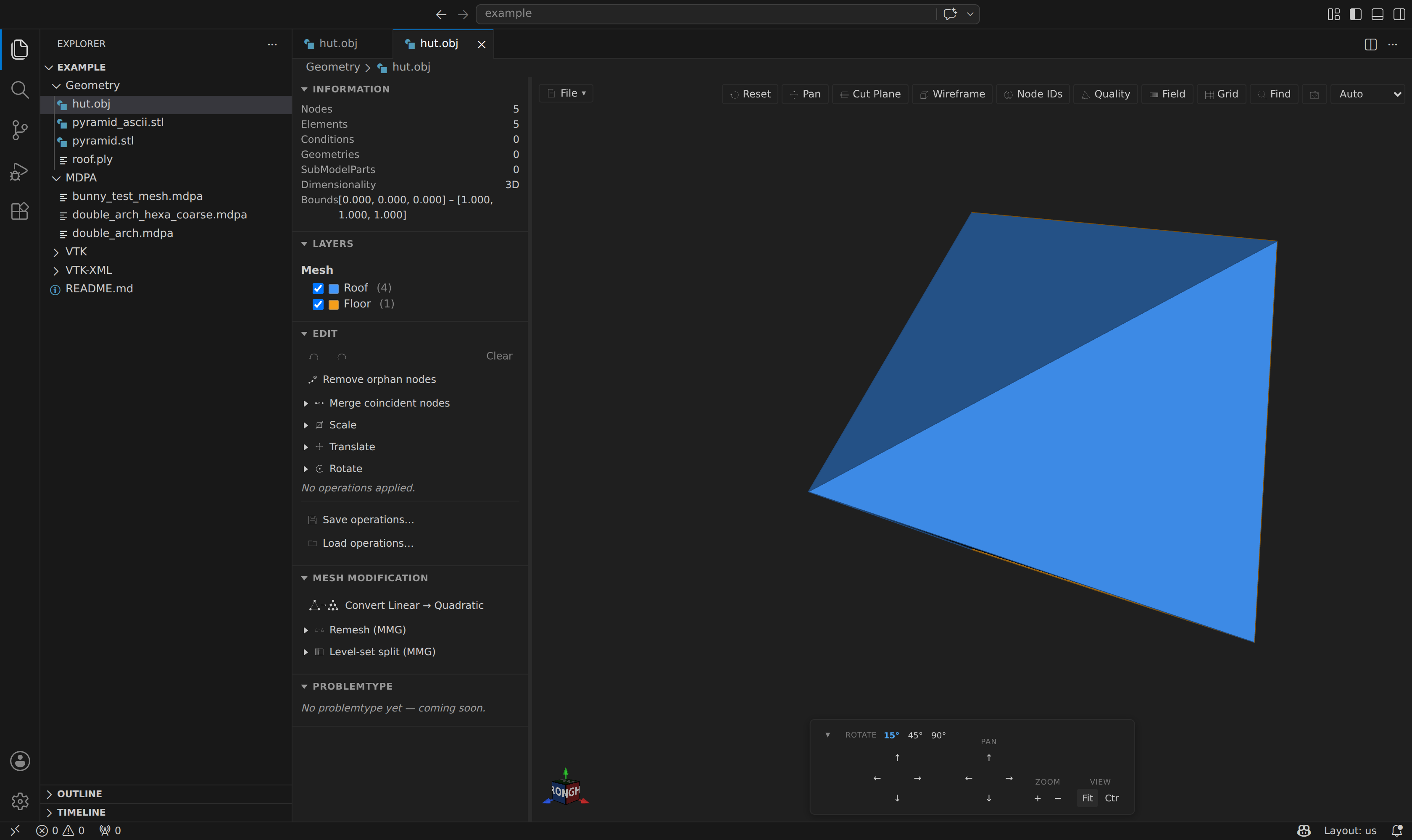1412x840 pixels.
Task: Click the screenshot camera icon in viewer toolbar
Action: point(1315,94)
